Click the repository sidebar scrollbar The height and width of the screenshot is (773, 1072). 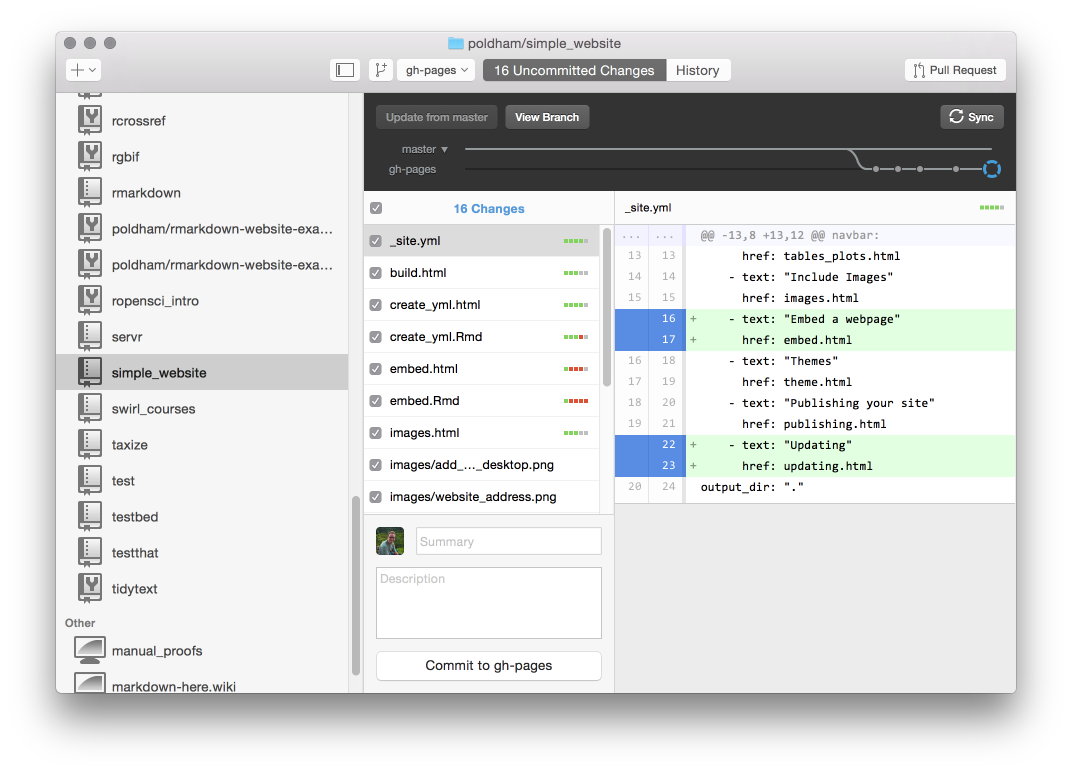click(x=356, y=585)
